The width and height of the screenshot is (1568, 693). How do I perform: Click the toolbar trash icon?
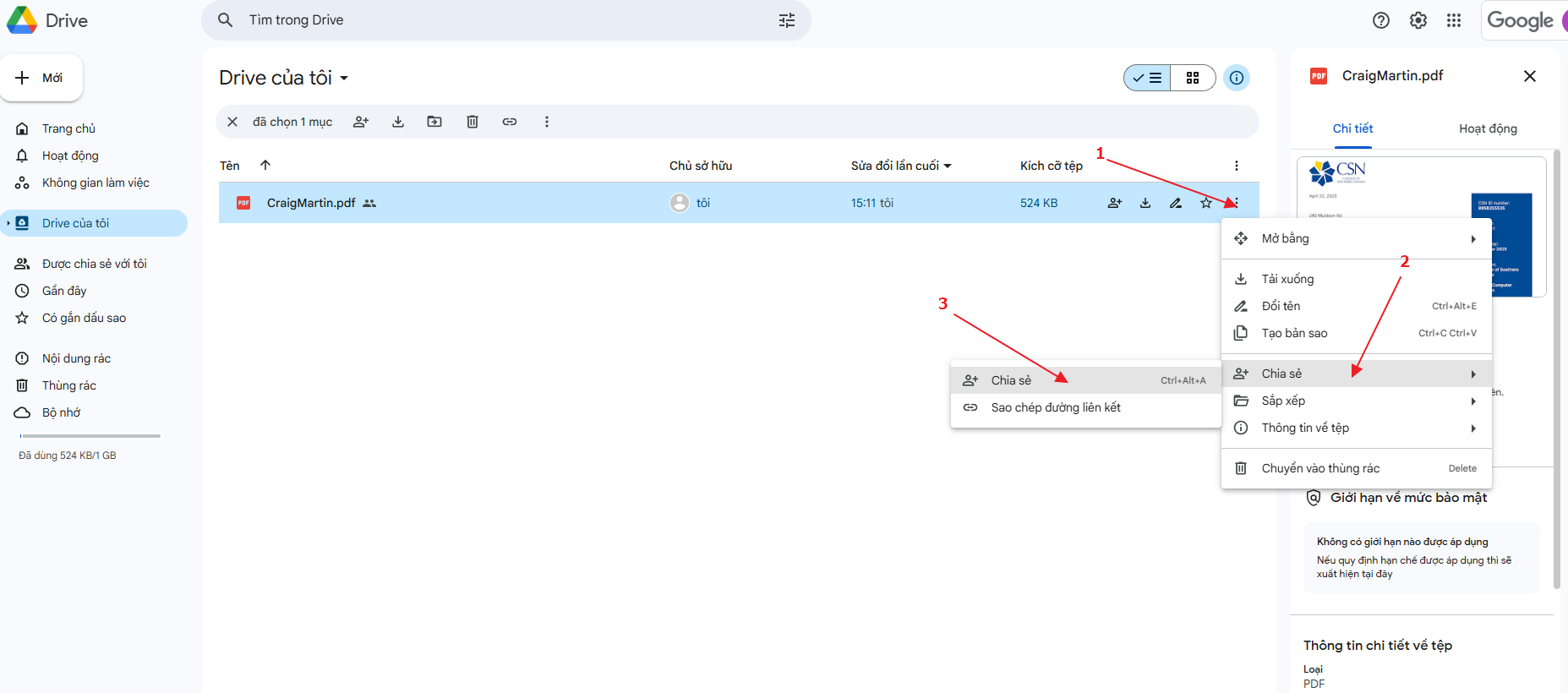tap(473, 122)
